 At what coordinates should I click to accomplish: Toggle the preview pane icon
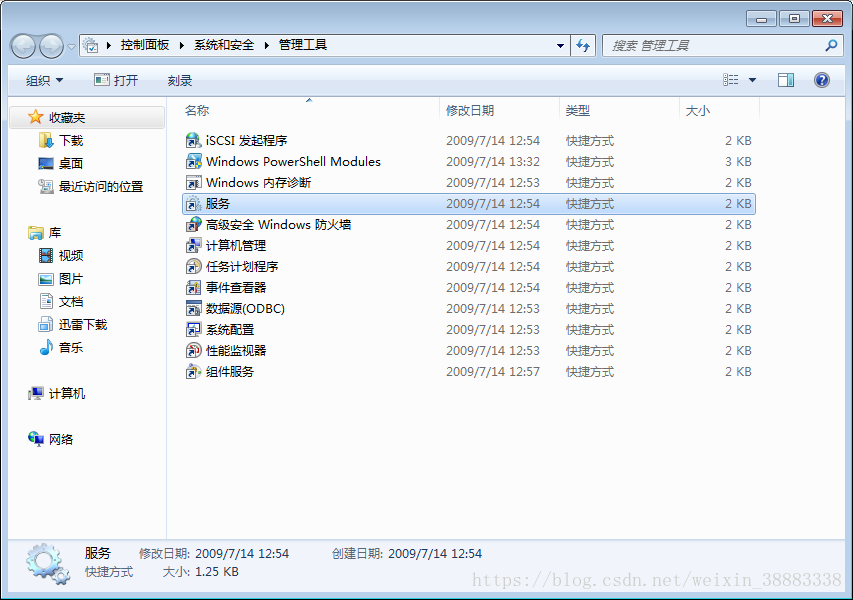[x=786, y=81]
